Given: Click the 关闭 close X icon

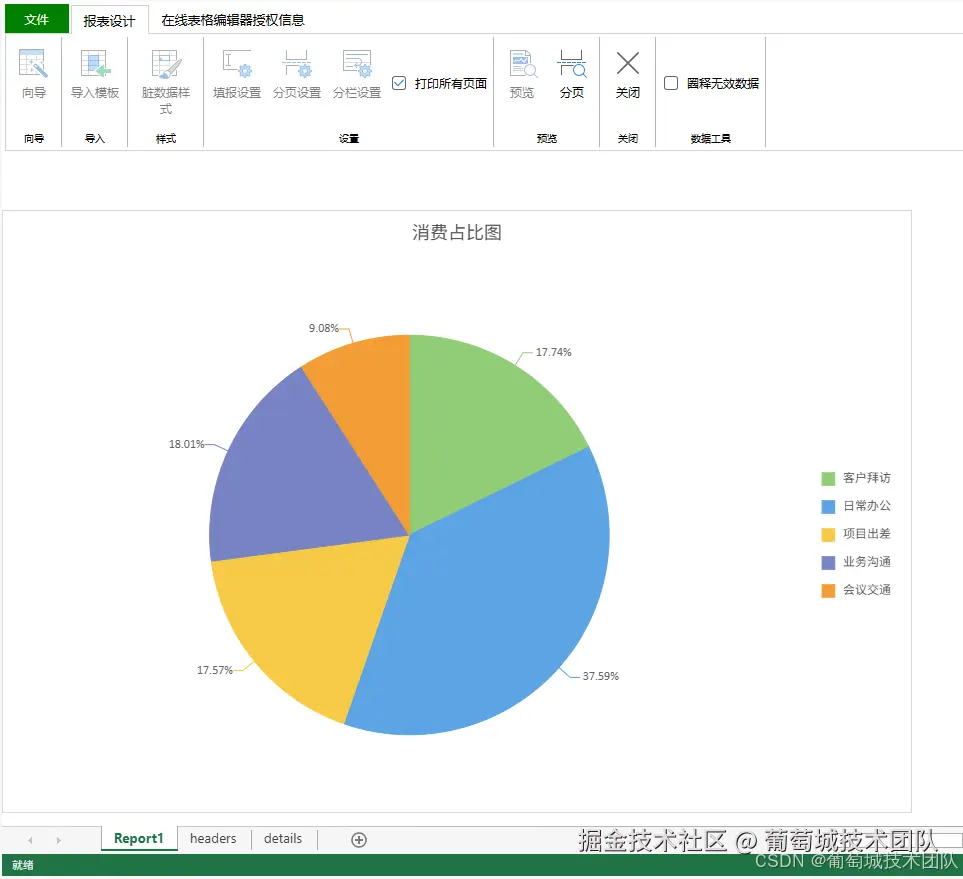Looking at the screenshot, I should pyautogui.click(x=628, y=63).
